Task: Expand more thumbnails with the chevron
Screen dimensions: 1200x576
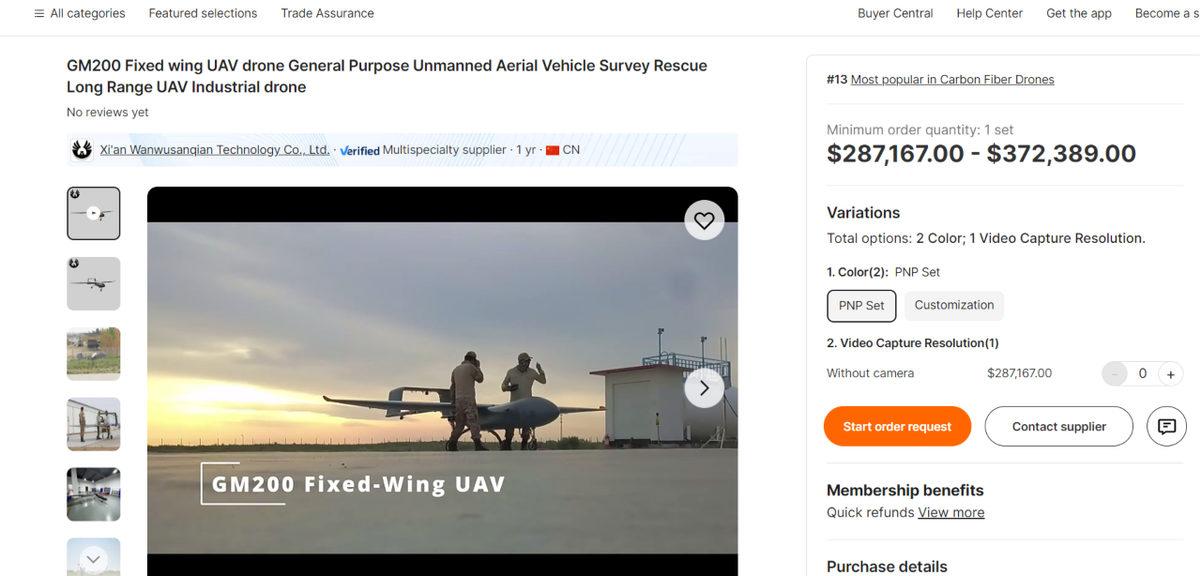Action: pyautogui.click(x=93, y=559)
